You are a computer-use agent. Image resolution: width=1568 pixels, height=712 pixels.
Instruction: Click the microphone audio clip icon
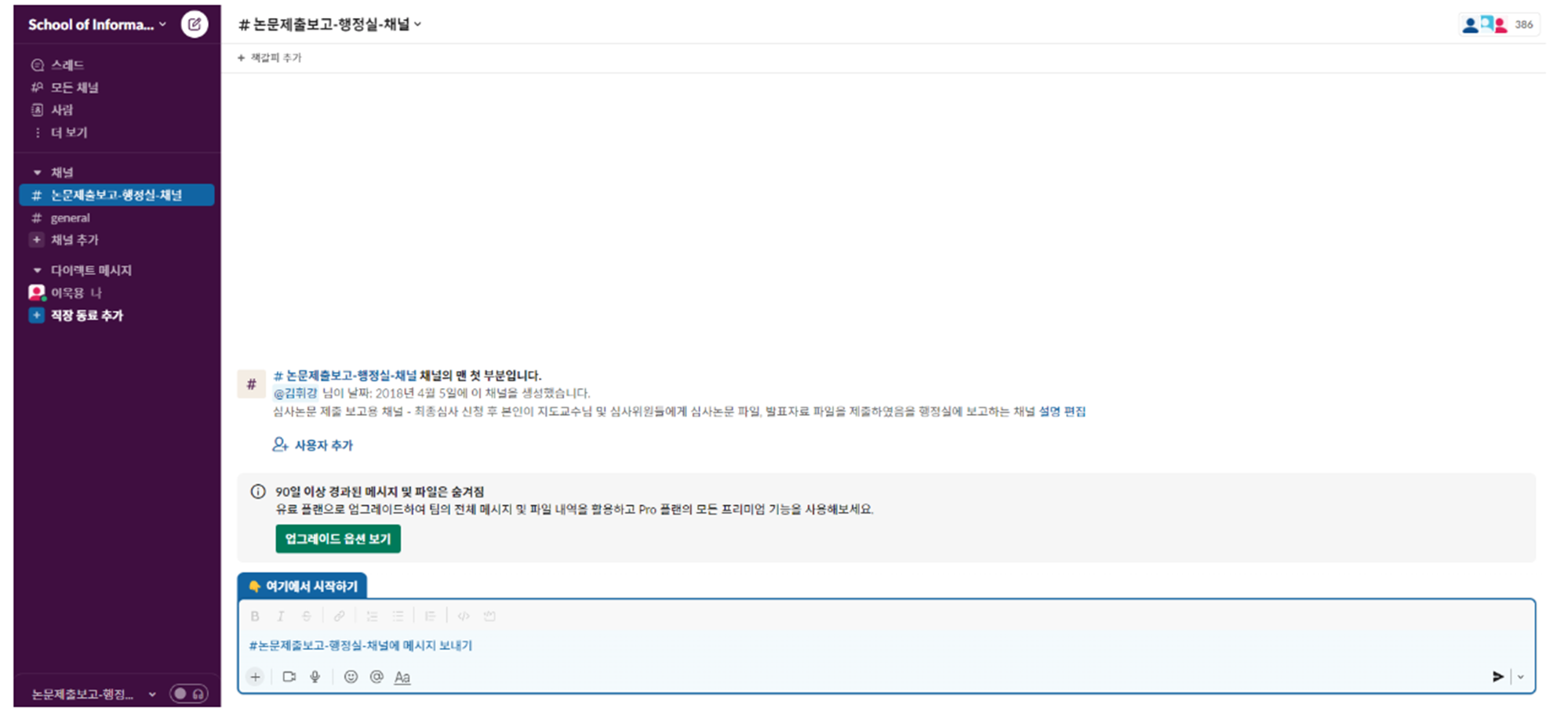pyautogui.click(x=315, y=677)
